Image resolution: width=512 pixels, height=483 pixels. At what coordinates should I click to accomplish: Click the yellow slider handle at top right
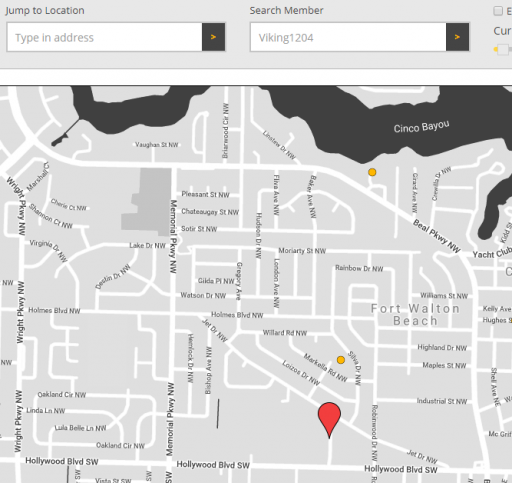tap(502, 49)
